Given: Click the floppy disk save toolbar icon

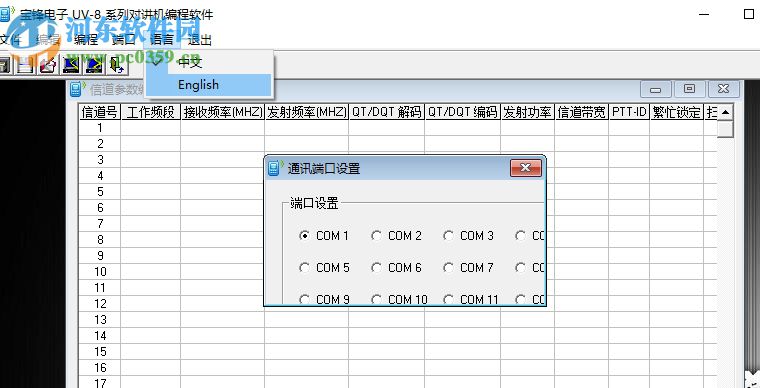Looking at the screenshot, I should (x=25, y=64).
